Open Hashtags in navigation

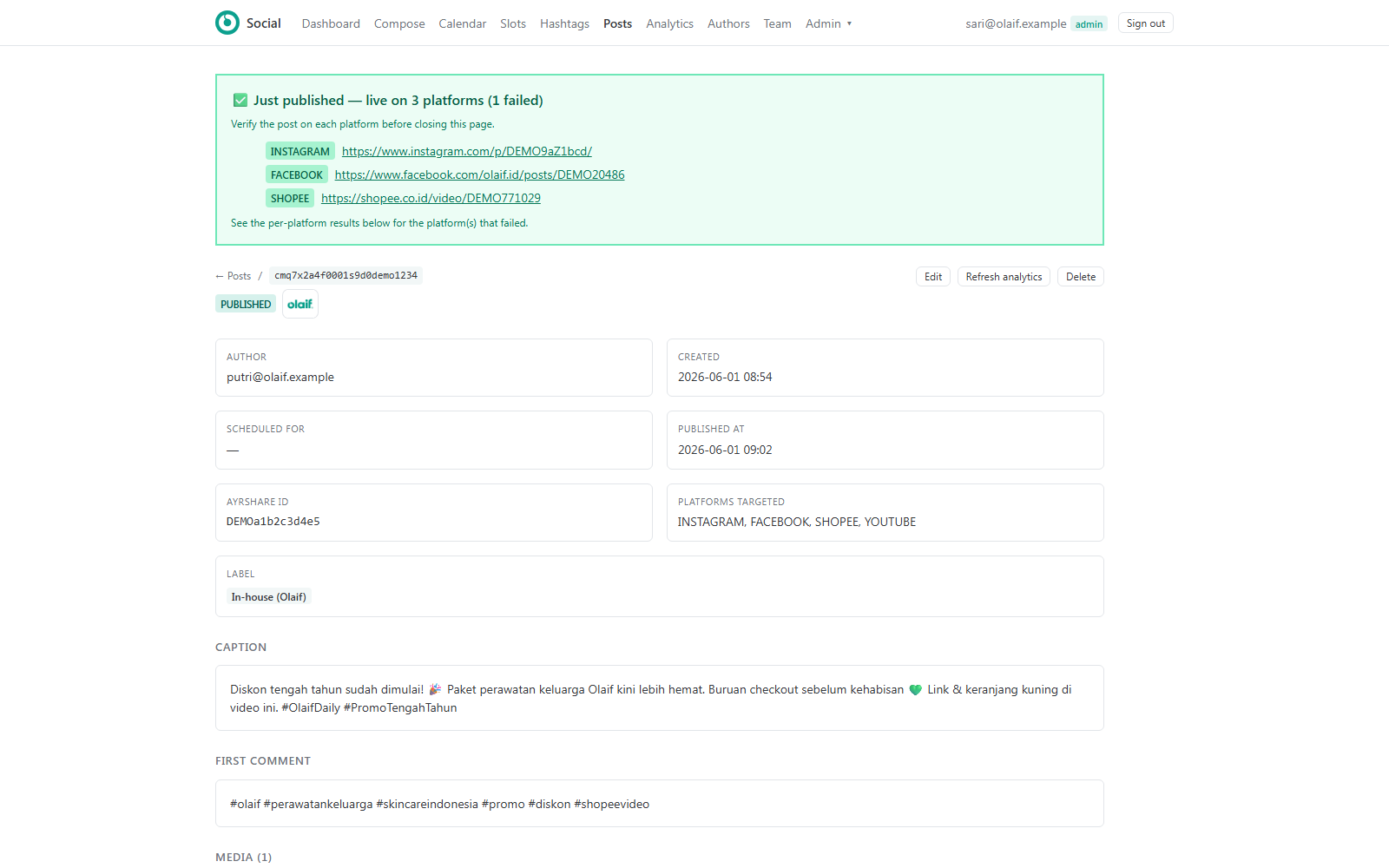[564, 23]
